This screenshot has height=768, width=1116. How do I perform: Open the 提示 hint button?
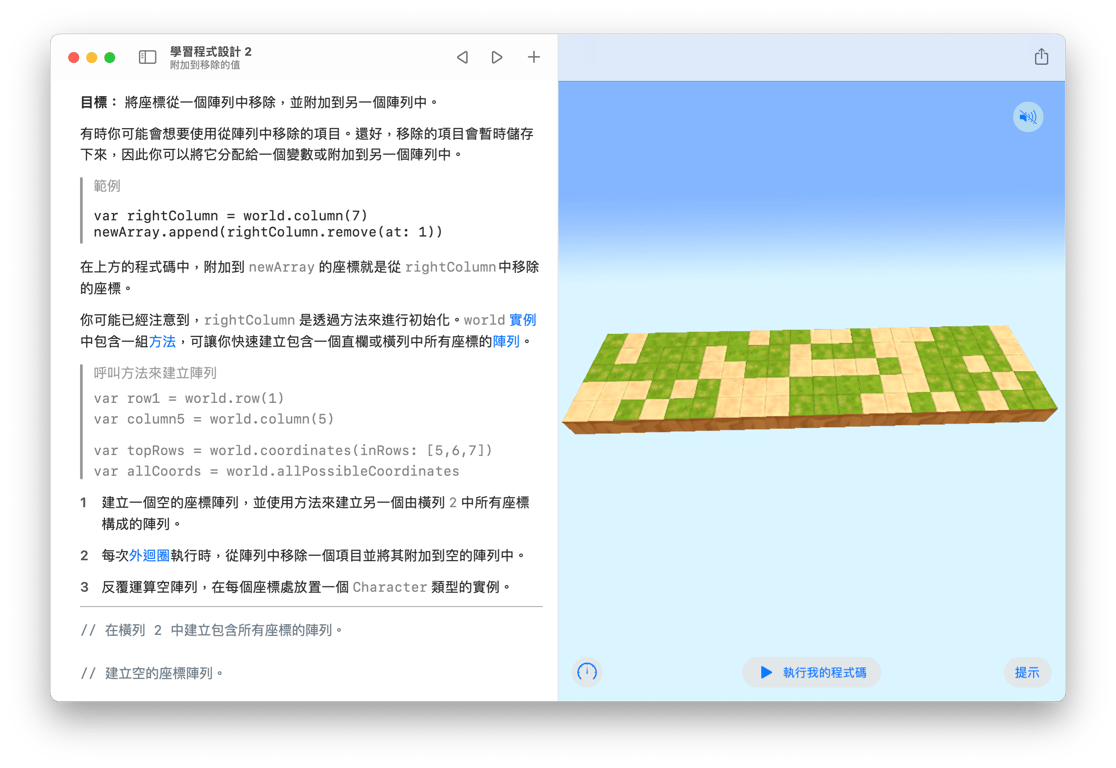(1027, 673)
